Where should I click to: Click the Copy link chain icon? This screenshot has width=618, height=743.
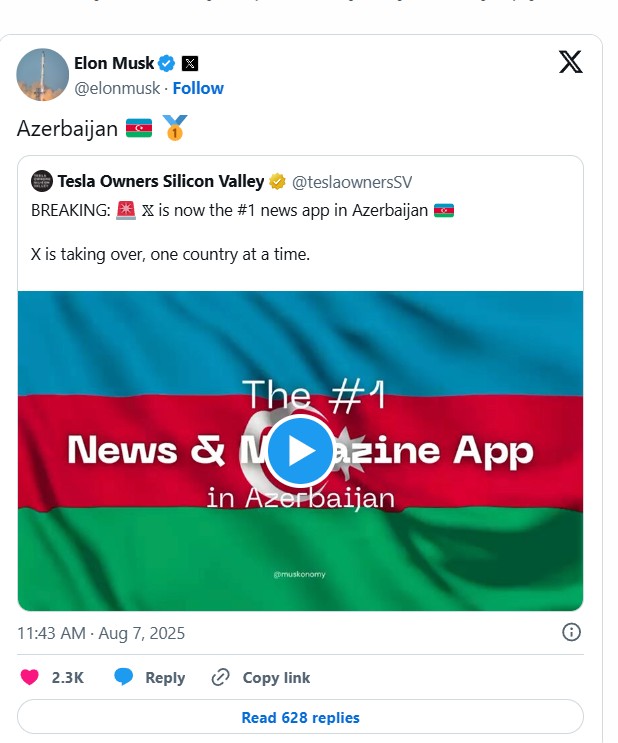[x=221, y=677]
